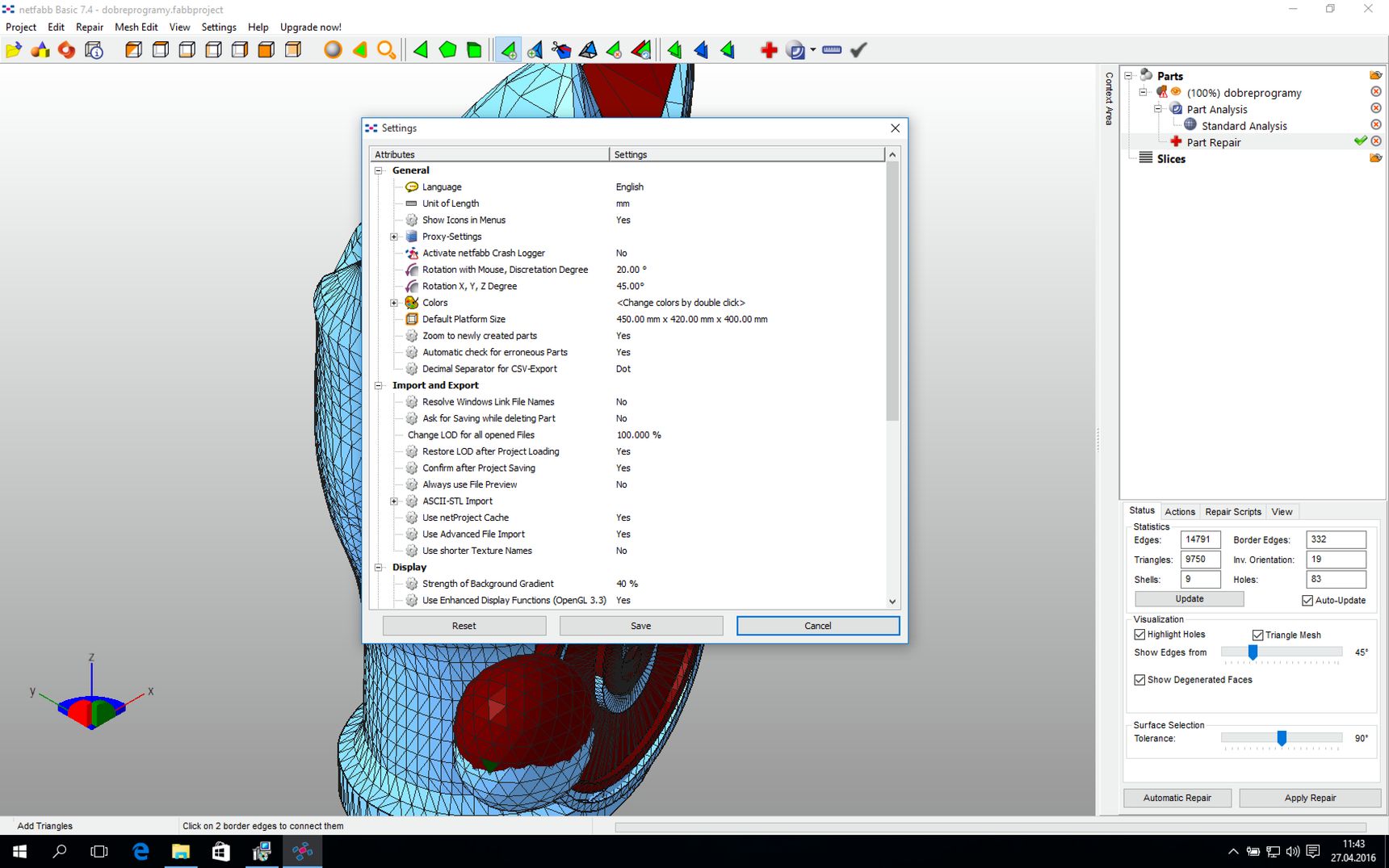Screen dimensions: 1389x868
Task: Click the highlighted Add Triangles tool icon
Action: point(508,50)
